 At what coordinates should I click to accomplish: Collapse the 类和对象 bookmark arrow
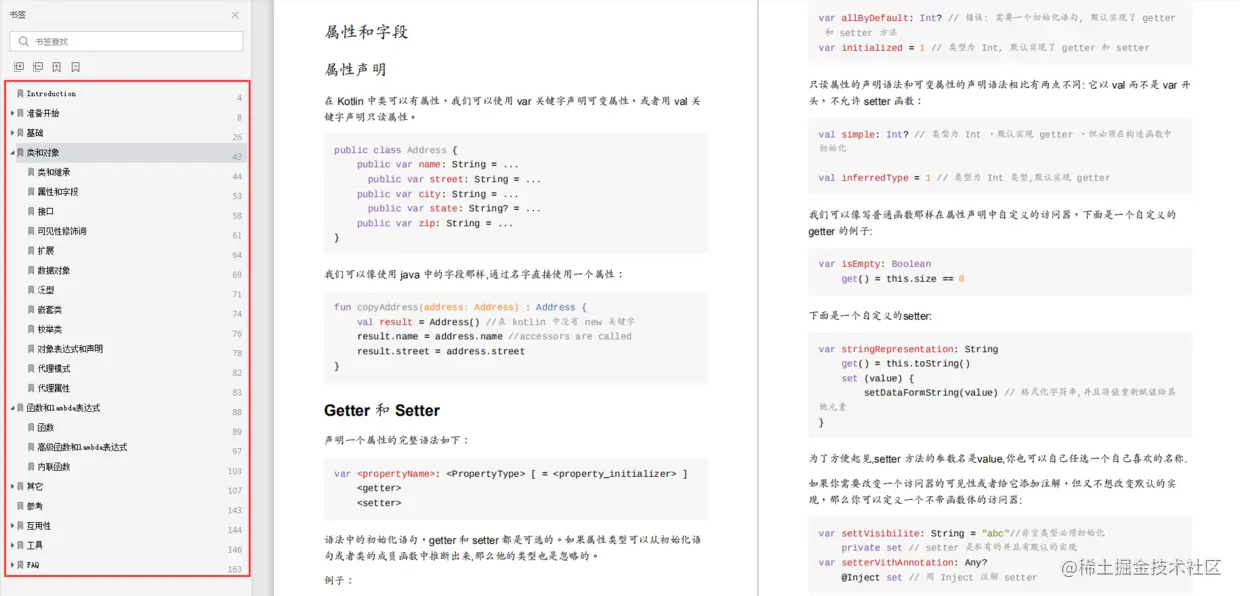(x=12, y=152)
